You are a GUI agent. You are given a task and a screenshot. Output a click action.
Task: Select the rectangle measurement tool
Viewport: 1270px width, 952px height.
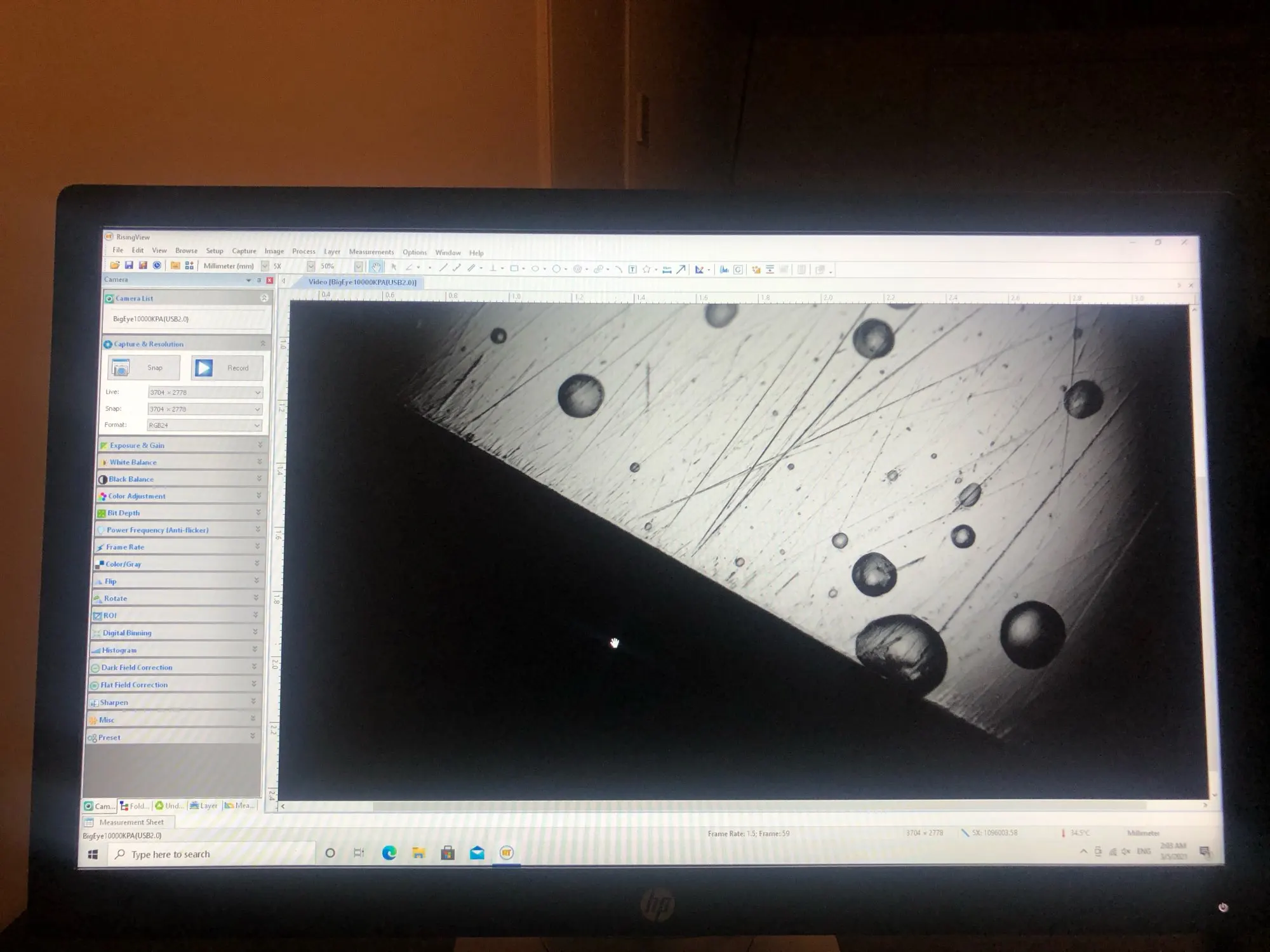coord(514,268)
